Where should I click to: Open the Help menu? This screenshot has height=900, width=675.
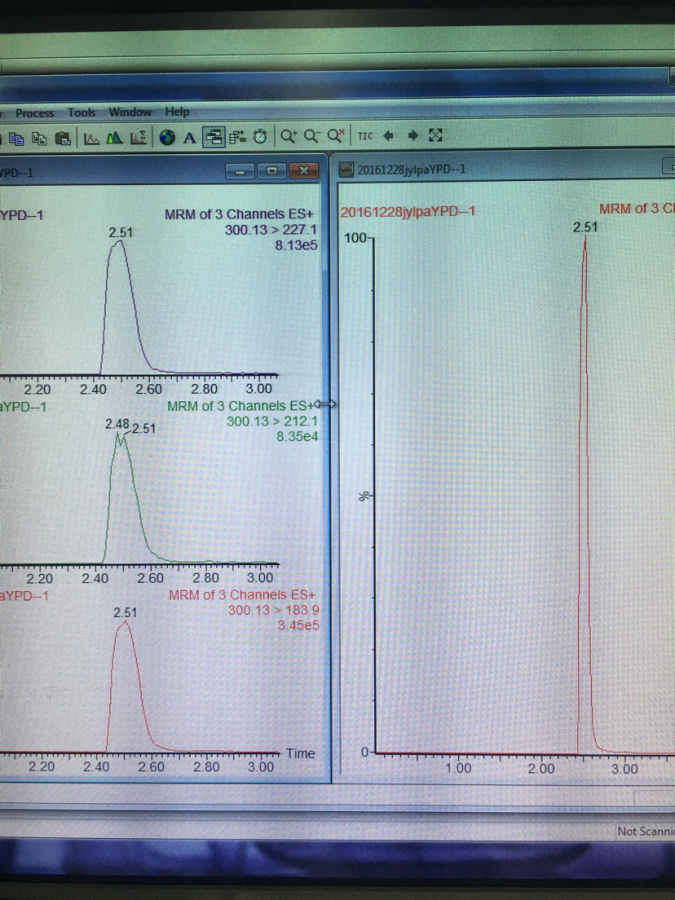pyautogui.click(x=177, y=111)
